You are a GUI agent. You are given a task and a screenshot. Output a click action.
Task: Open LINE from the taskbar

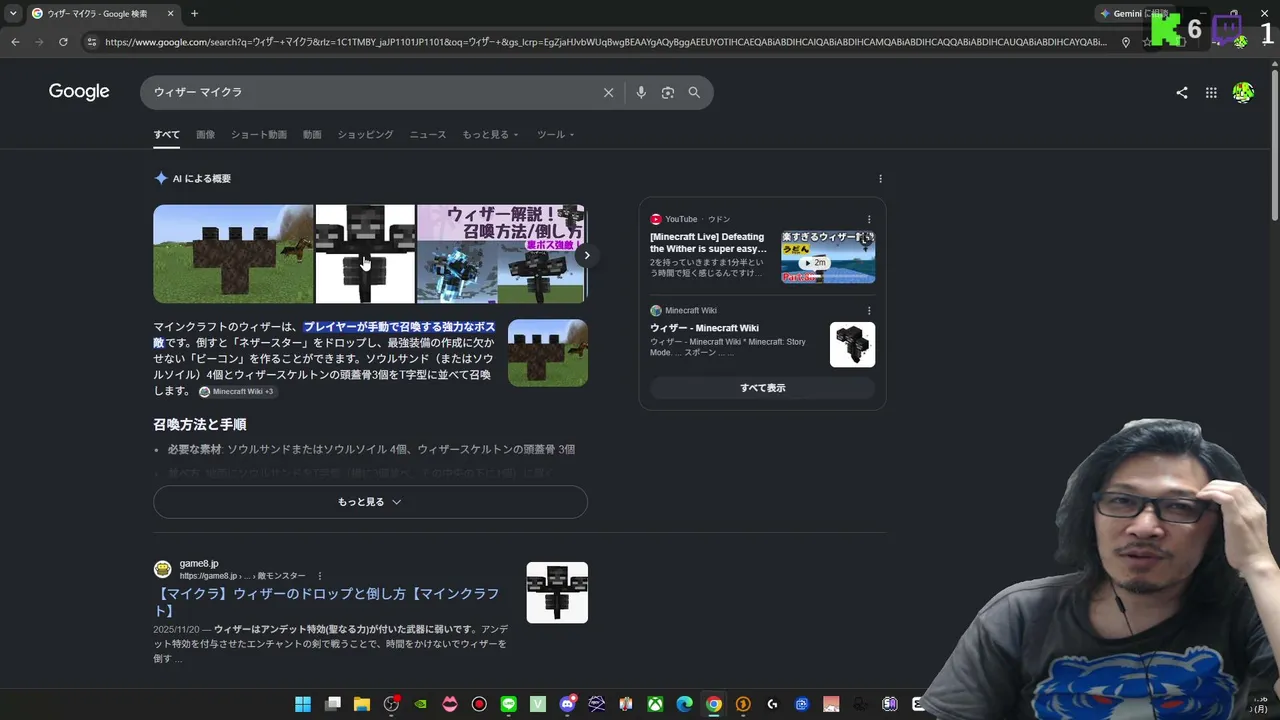[x=508, y=704]
